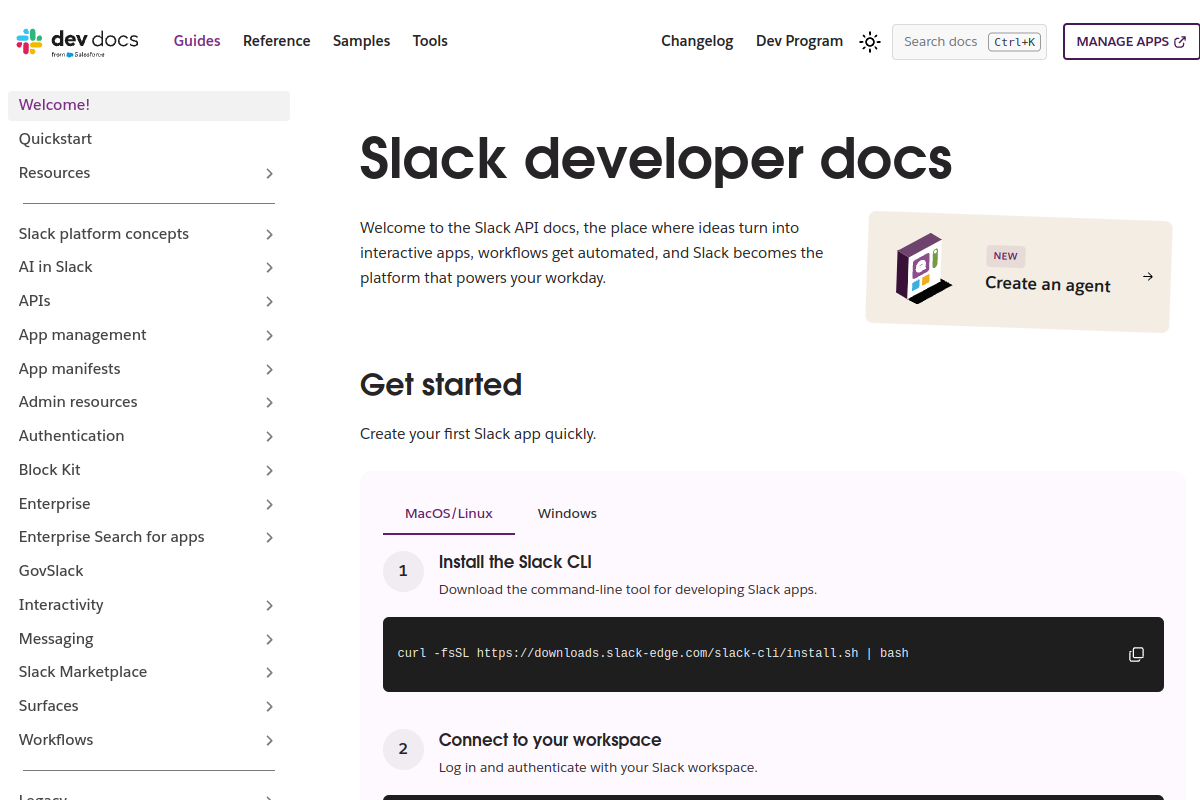1200x800 pixels.
Task: Open the Interactivity sidebar entry
Action: pos(61,605)
